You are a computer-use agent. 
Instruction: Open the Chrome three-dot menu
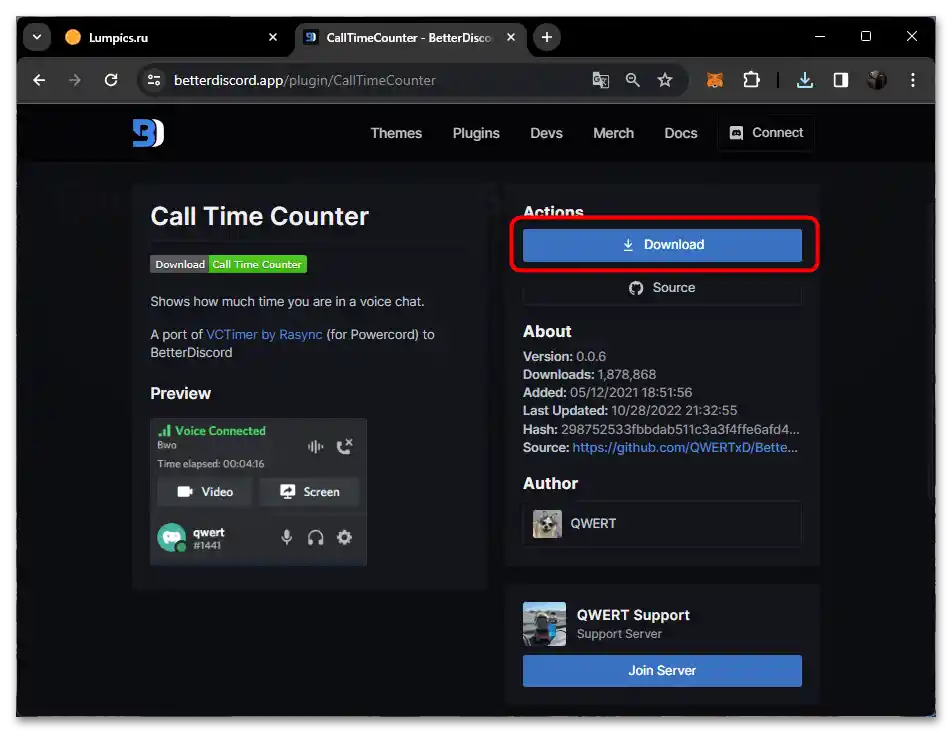point(913,80)
